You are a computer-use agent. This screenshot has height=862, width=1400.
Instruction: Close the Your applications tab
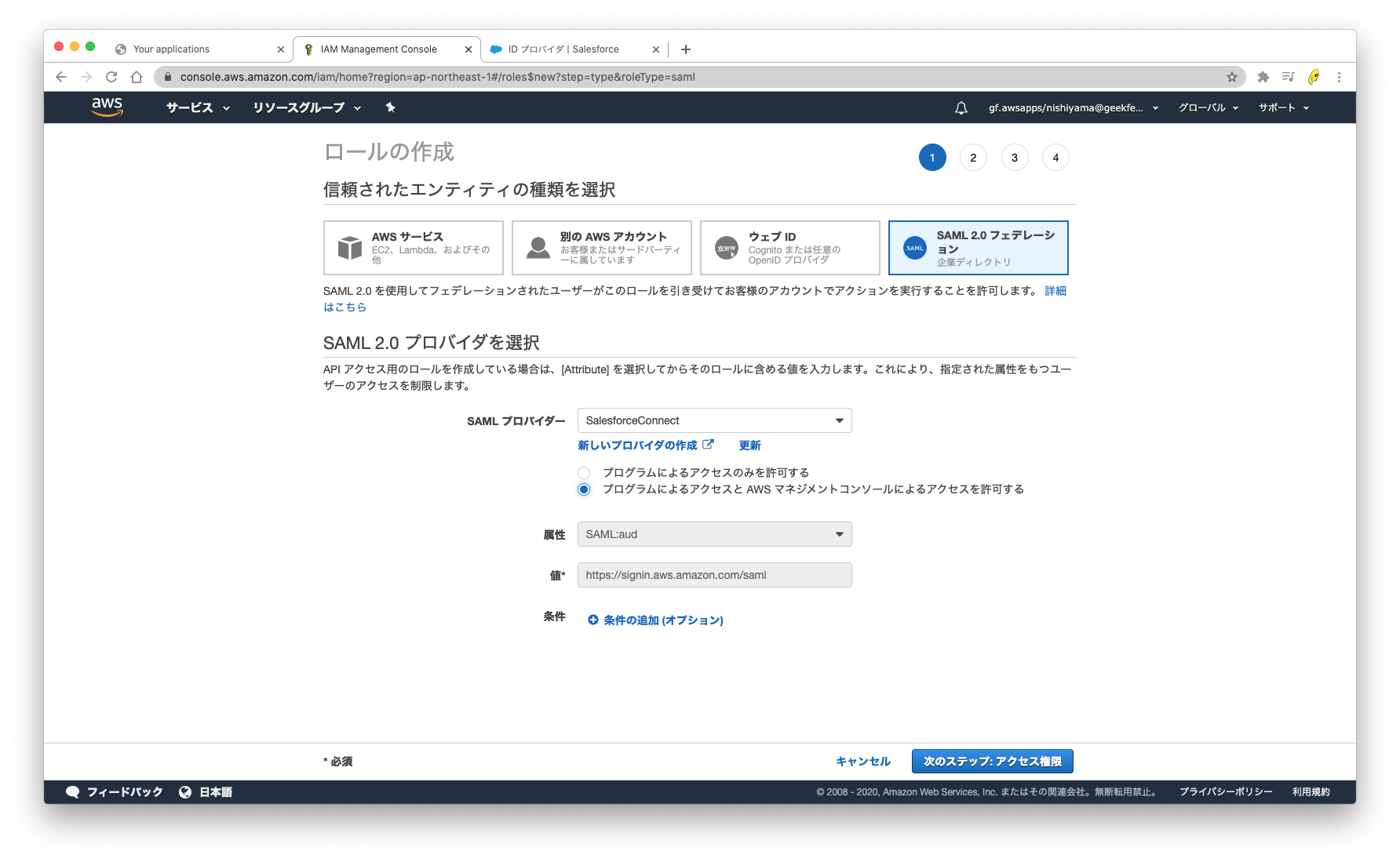pos(281,49)
